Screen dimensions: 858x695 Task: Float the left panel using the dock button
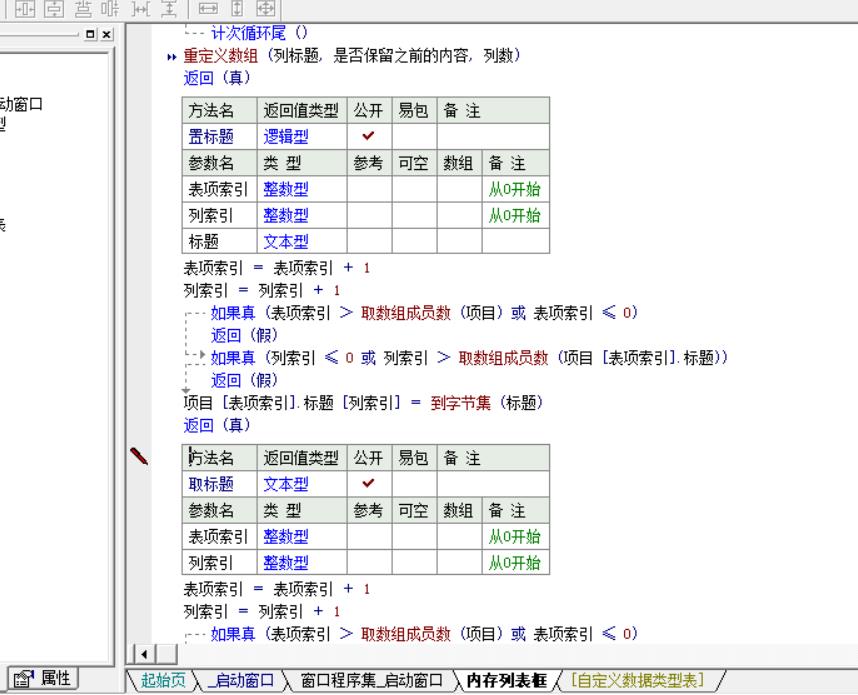[x=92, y=34]
